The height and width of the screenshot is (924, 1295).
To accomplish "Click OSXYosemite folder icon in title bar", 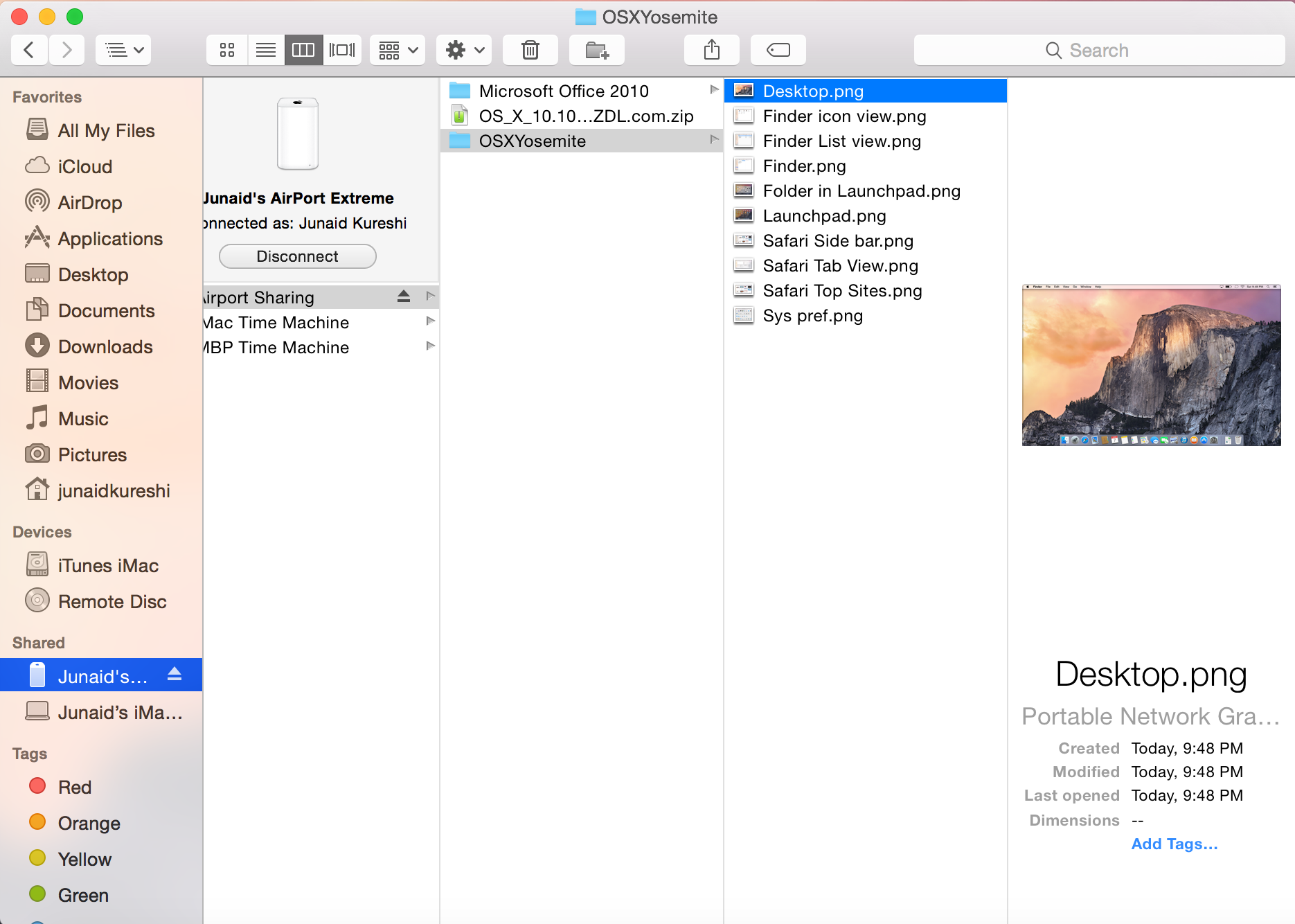I will tap(586, 17).
